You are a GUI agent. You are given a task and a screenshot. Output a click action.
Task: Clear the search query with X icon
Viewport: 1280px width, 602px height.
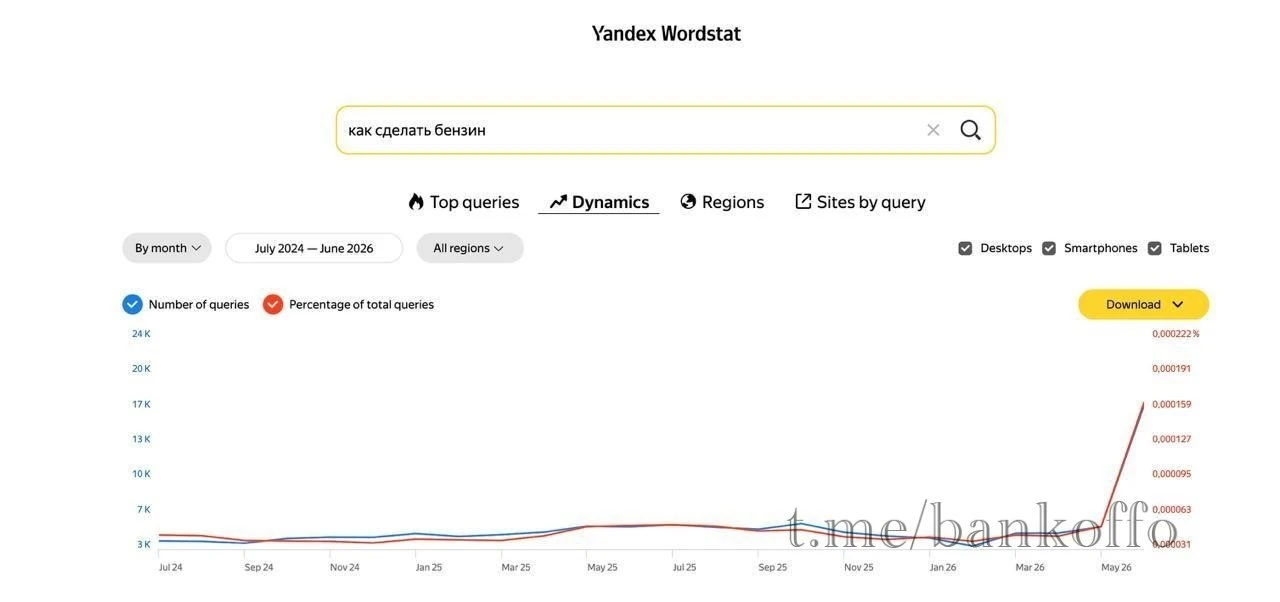coord(933,130)
